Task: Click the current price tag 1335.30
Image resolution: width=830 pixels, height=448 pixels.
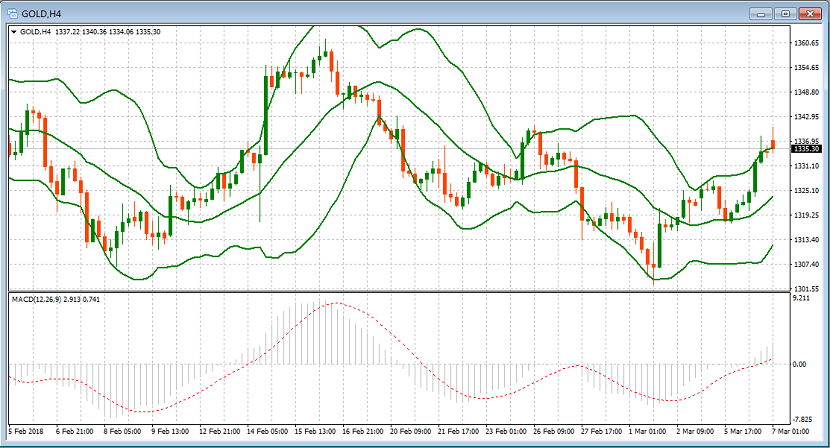Action: 806,149
